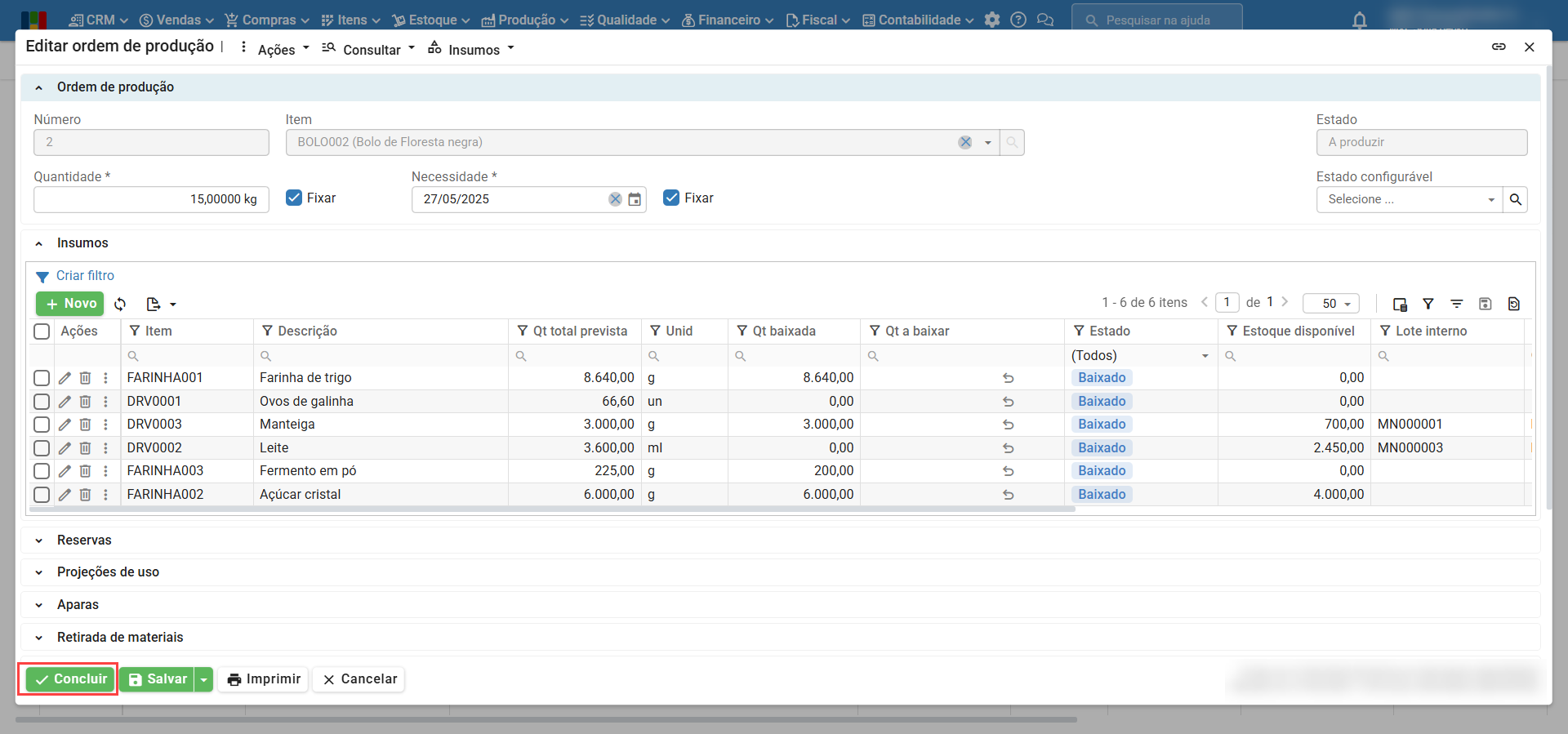Undo Qt a baixar for Leite row
Image resolution: width=1568 pixels, height=734 pixels.
coord(1009,448)
